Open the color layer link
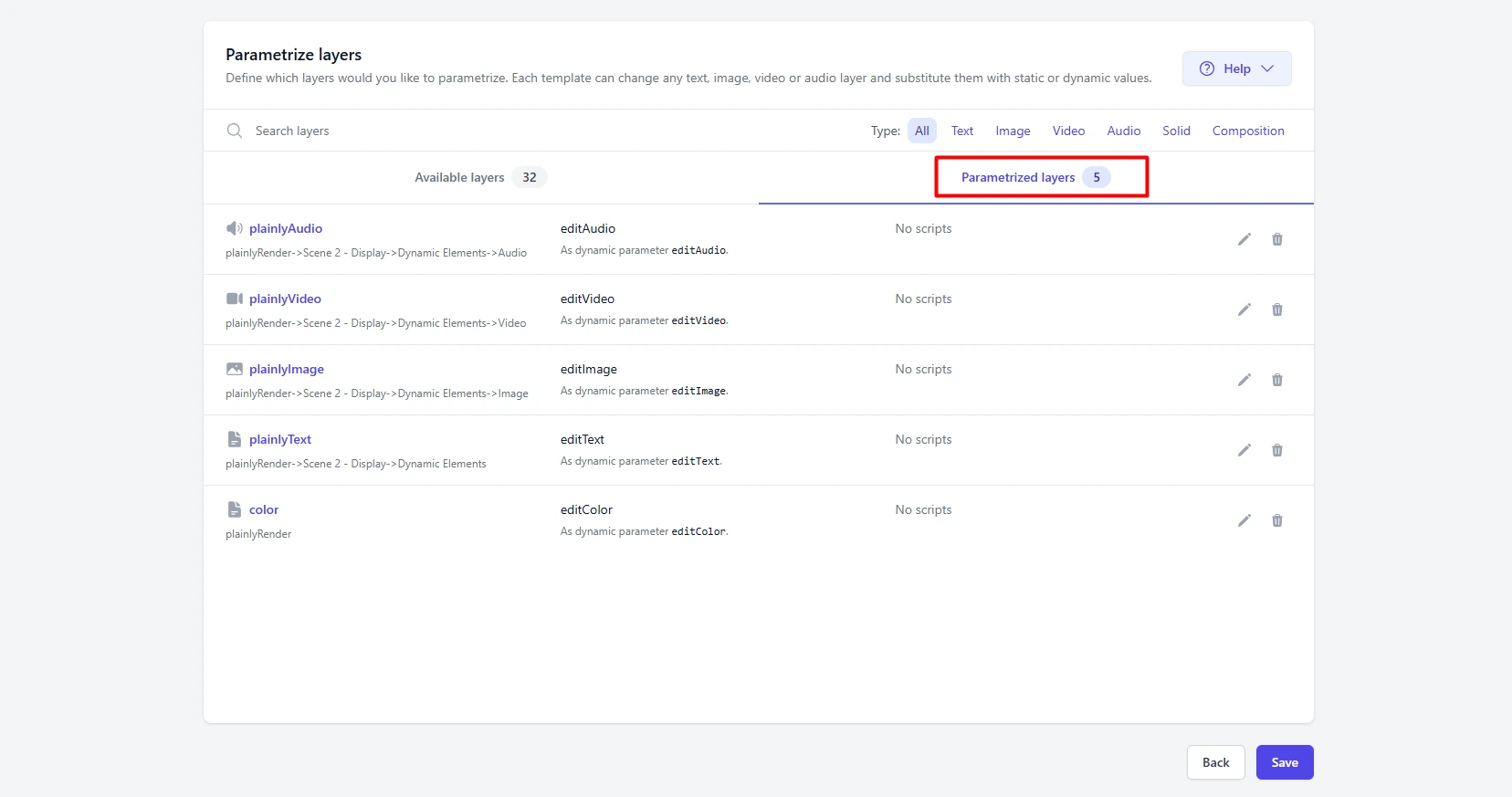The height and width of the screenshot is (797, 1512). click(x=264, y=509)
